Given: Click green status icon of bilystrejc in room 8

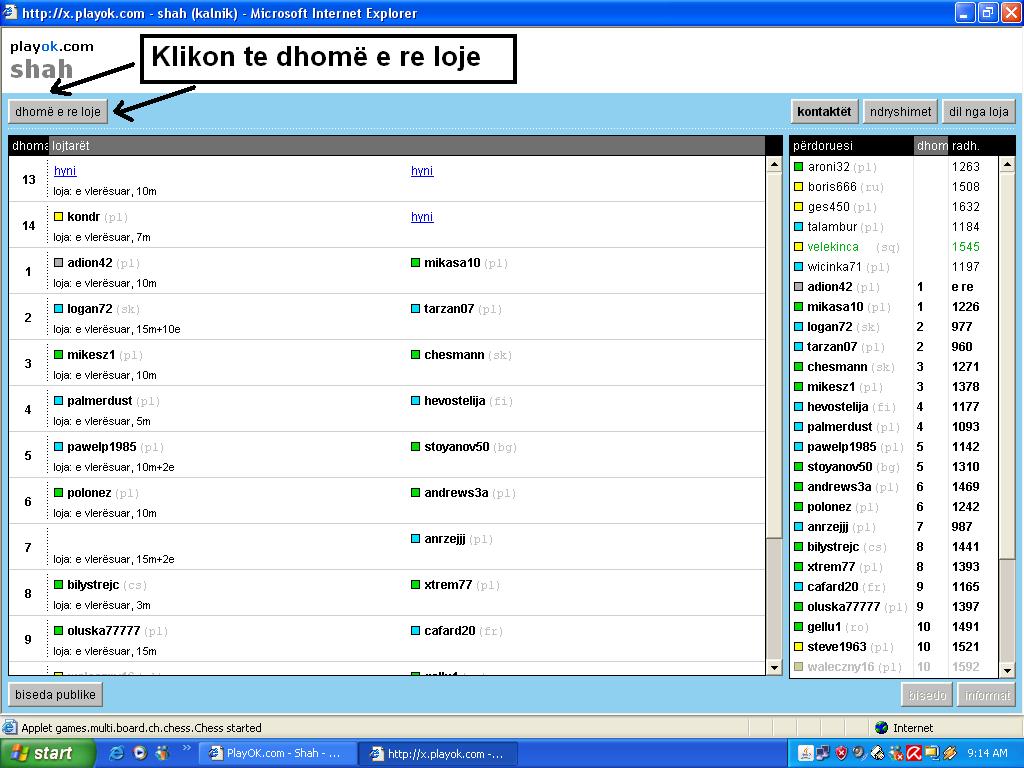Looking at the screenshot, I should tap(59, 584).
